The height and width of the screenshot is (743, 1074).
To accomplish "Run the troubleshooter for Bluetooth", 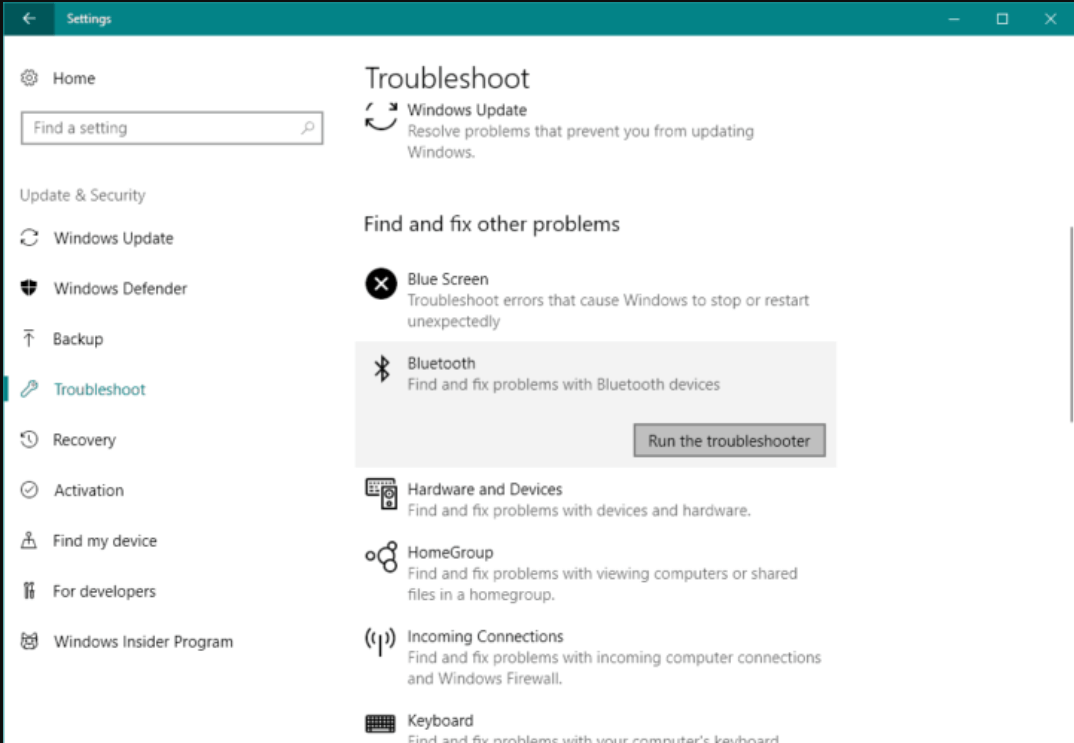I will pos(729,441).
